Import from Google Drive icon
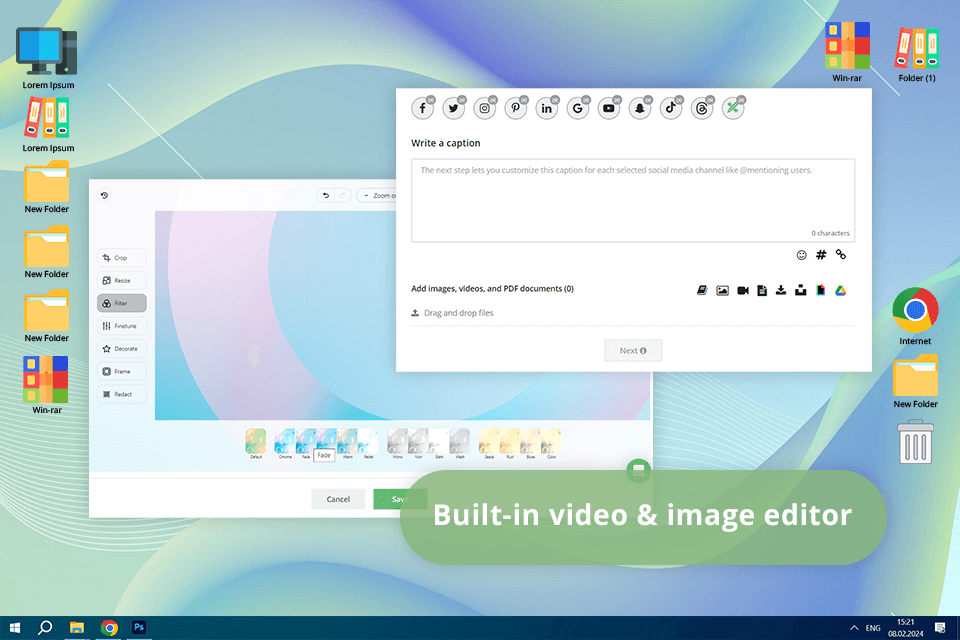 click(x=841, y=290)
